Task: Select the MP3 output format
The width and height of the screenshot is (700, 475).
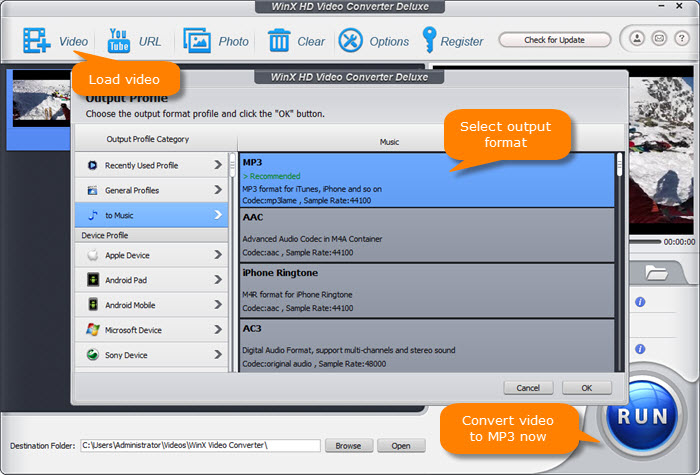Action: [x=427, y=180]
